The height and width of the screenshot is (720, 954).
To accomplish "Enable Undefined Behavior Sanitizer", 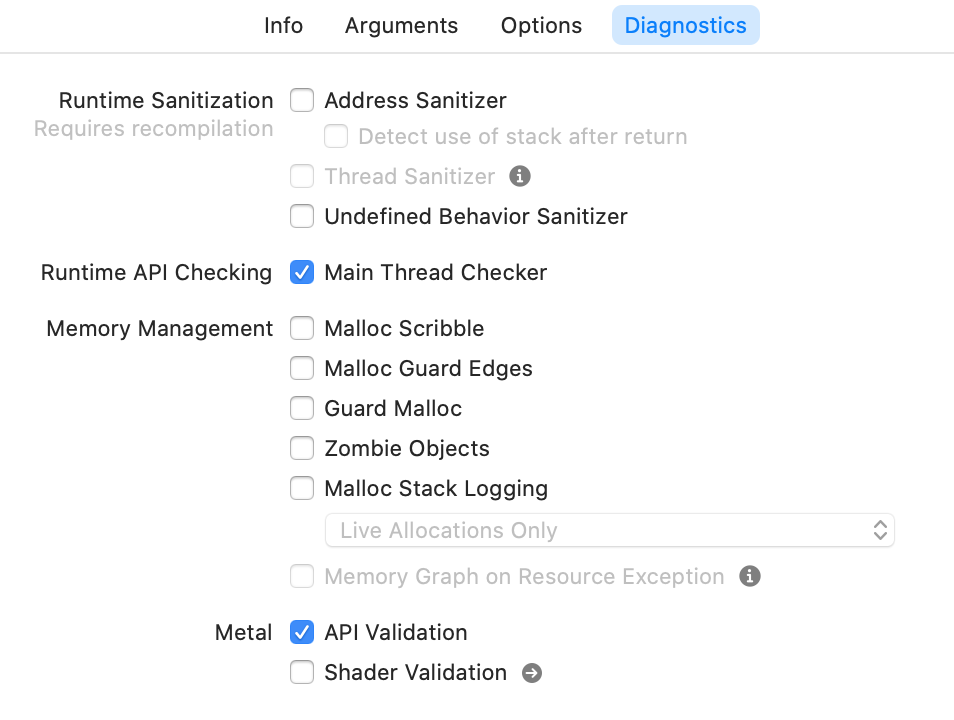I will click(302, 217).
